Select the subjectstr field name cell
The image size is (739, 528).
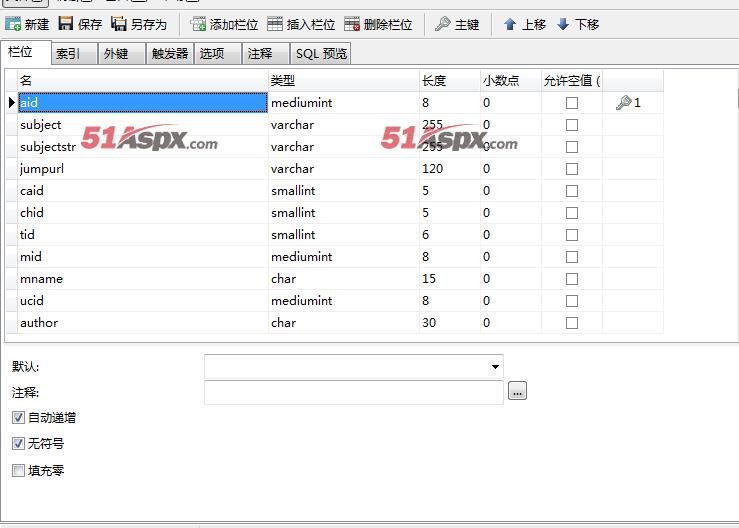[x=143, y=147]
